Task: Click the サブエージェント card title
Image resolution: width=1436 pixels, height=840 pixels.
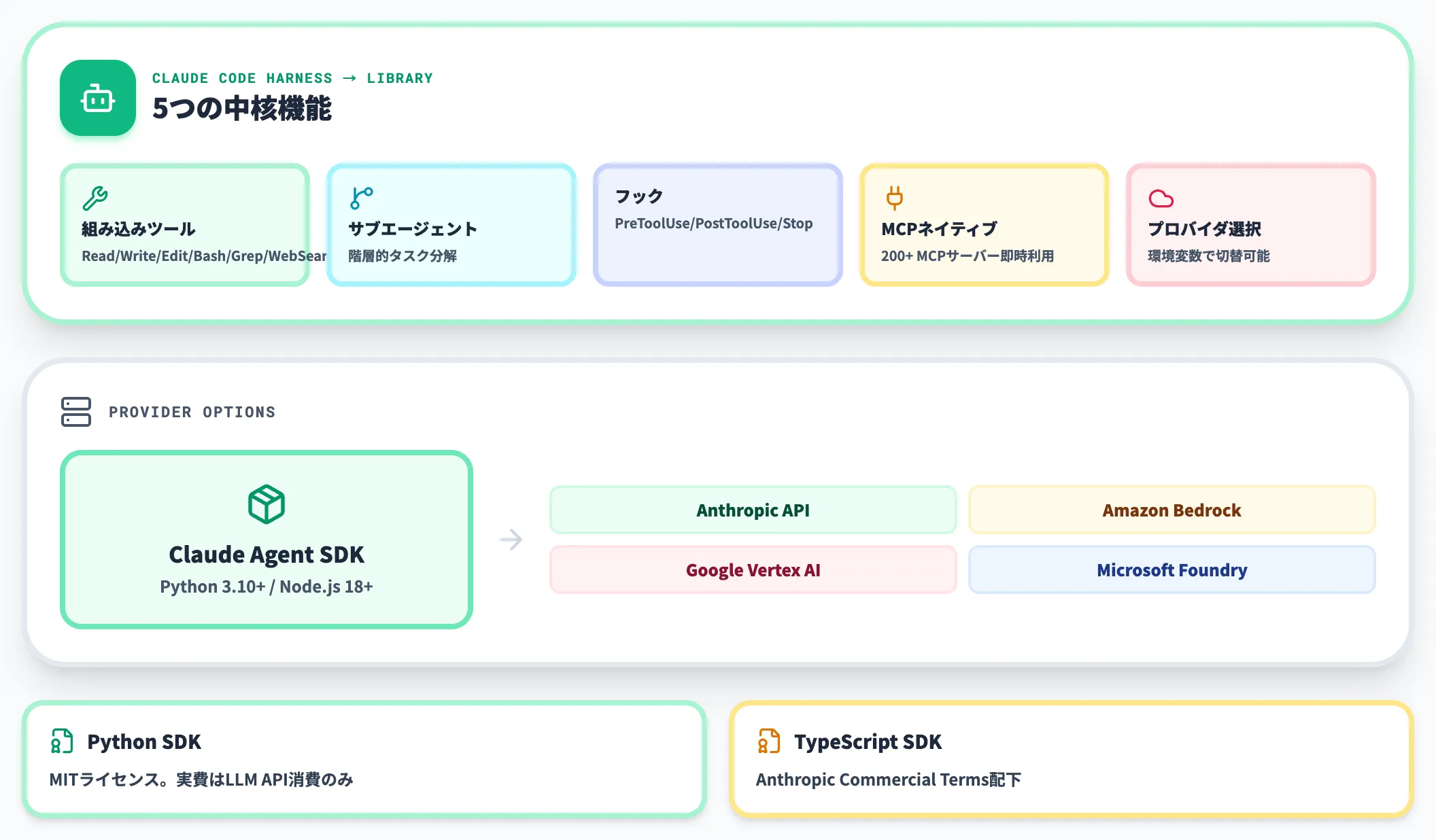Action: (x=413, y=229)
